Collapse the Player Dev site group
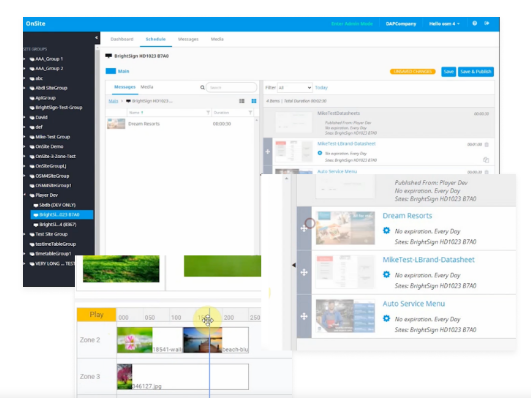The height and width of the screenshot is (400, 531). (25, 195)
